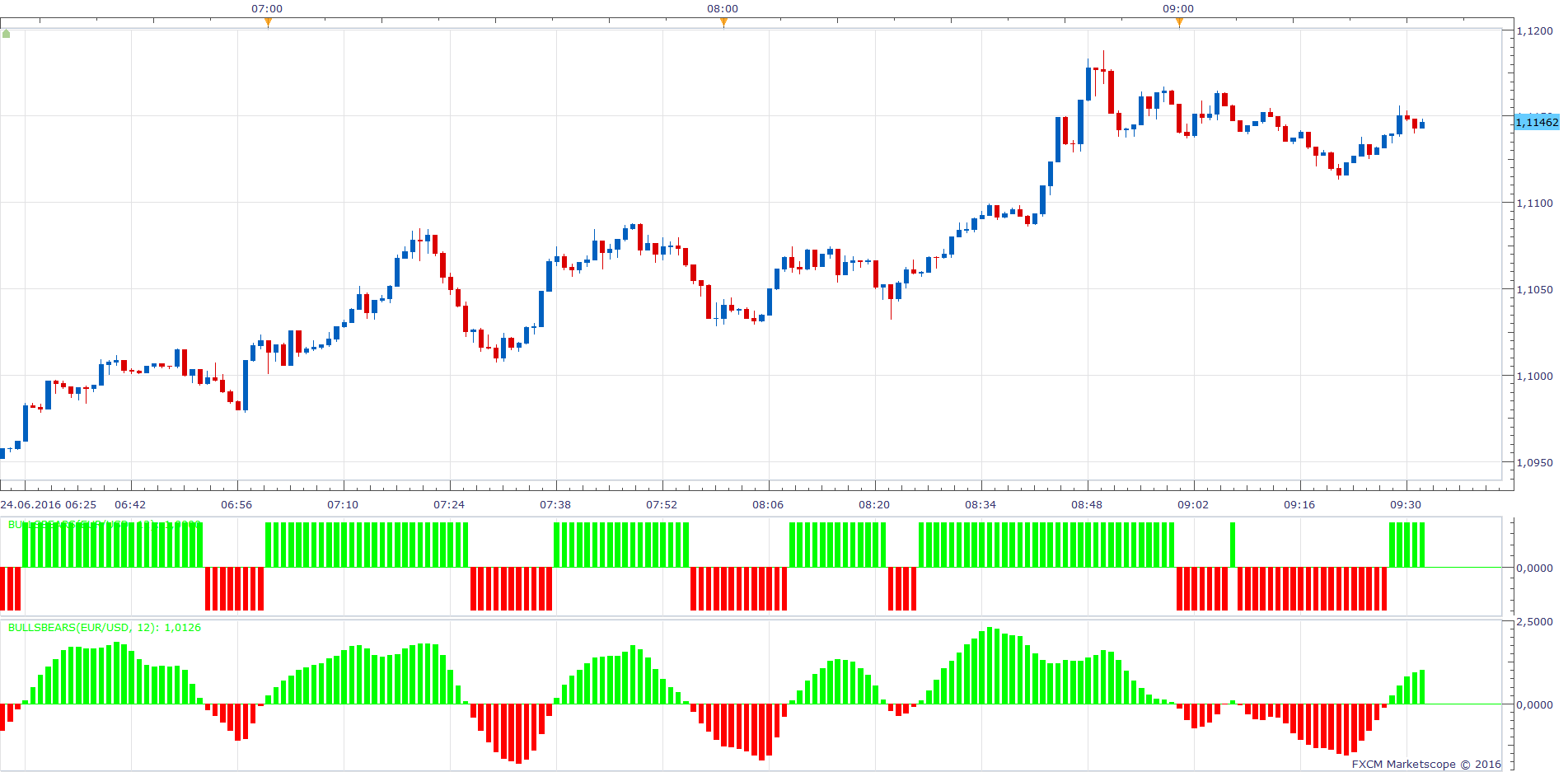Click the green house icon at chart top-left
The height and width of the screenshot is (772, 1568).
coord(7,34)
